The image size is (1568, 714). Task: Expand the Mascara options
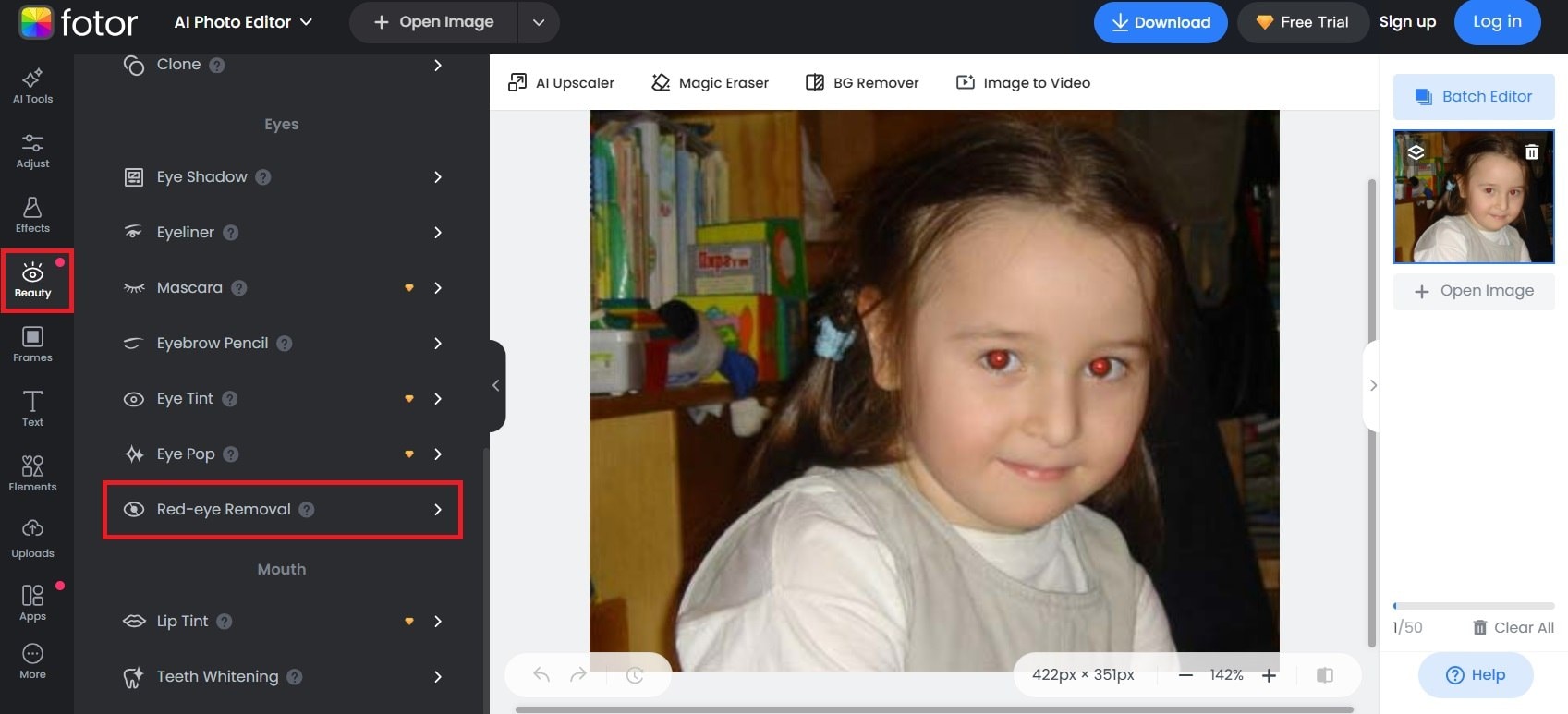click(x=438, y=287)
